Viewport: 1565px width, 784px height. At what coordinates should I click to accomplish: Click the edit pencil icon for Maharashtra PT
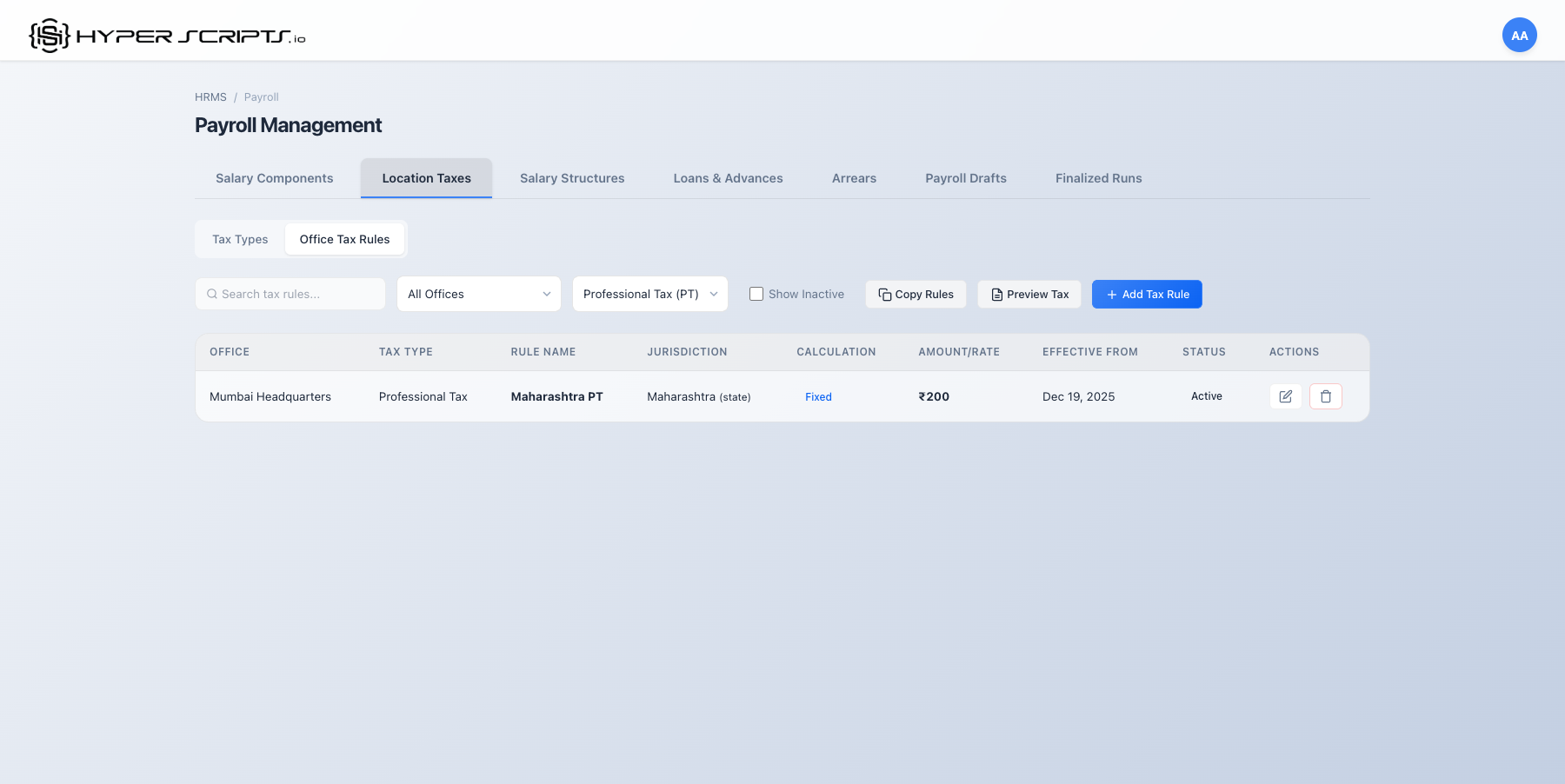click(x=1285, y=396)
